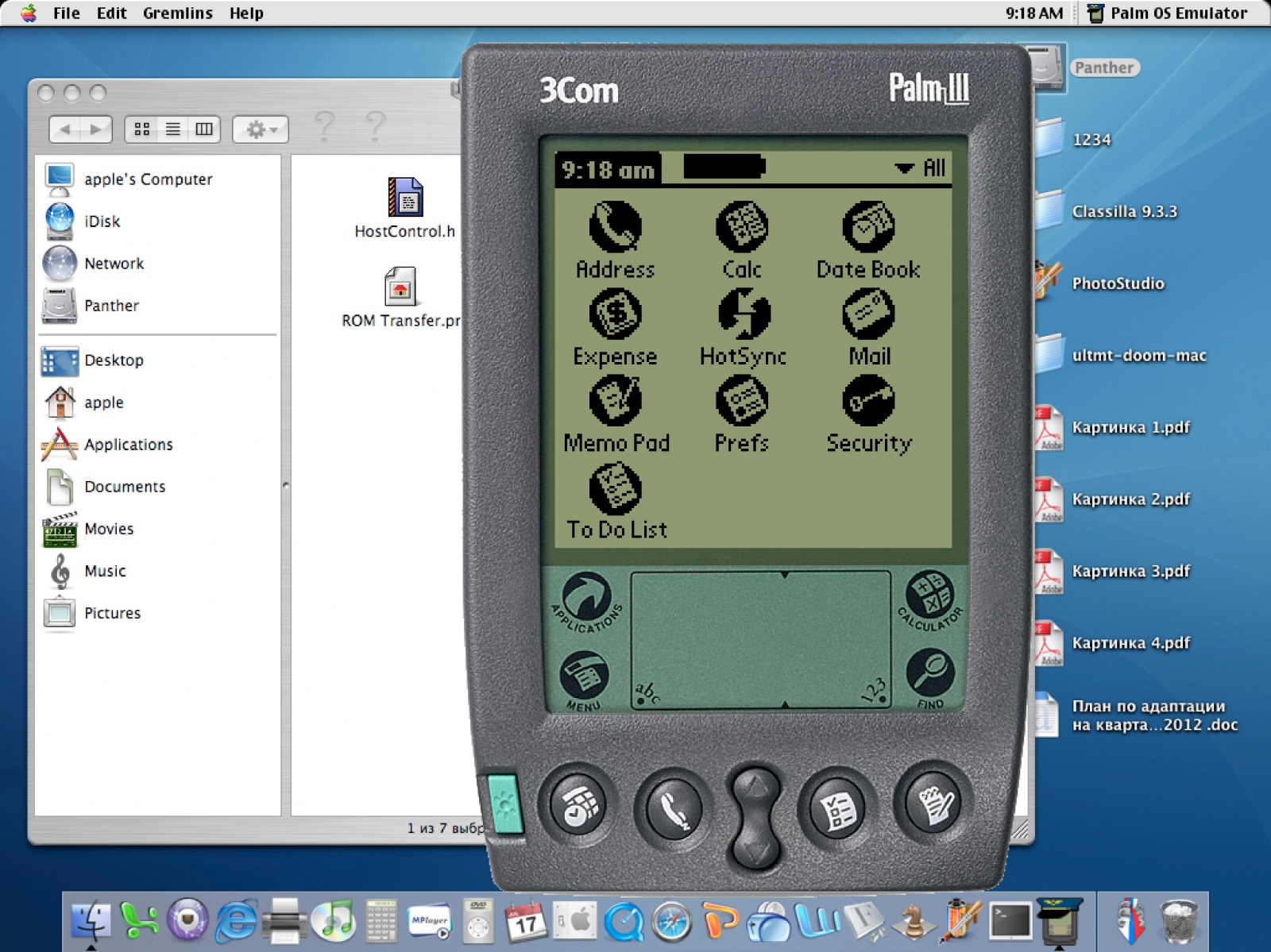Select the HostControl.h file
Viewport: 1271px width, 952px height.
pyautogui.click(x=405, y=208)
